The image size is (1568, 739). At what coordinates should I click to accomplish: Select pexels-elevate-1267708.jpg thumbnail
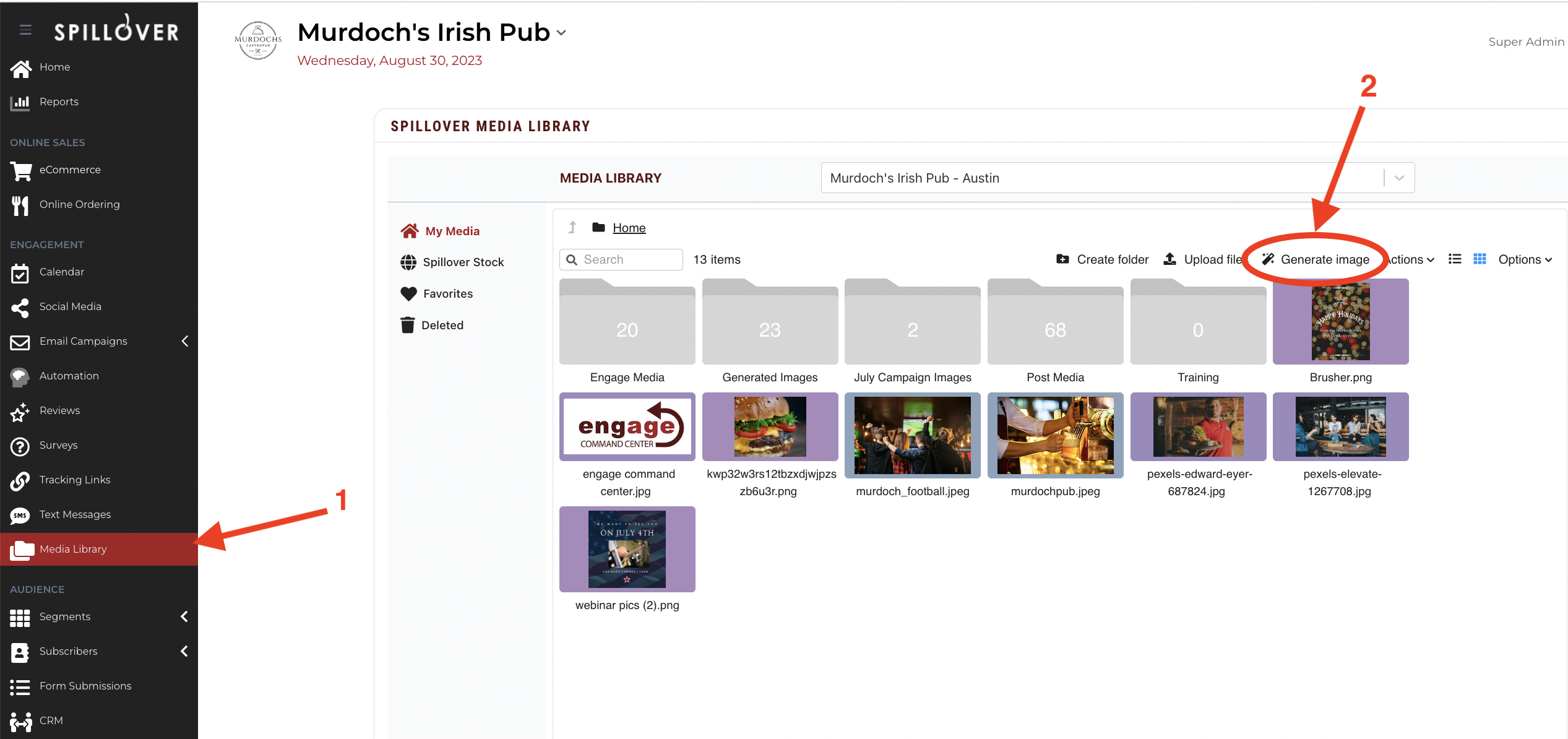pos(1341,427)
